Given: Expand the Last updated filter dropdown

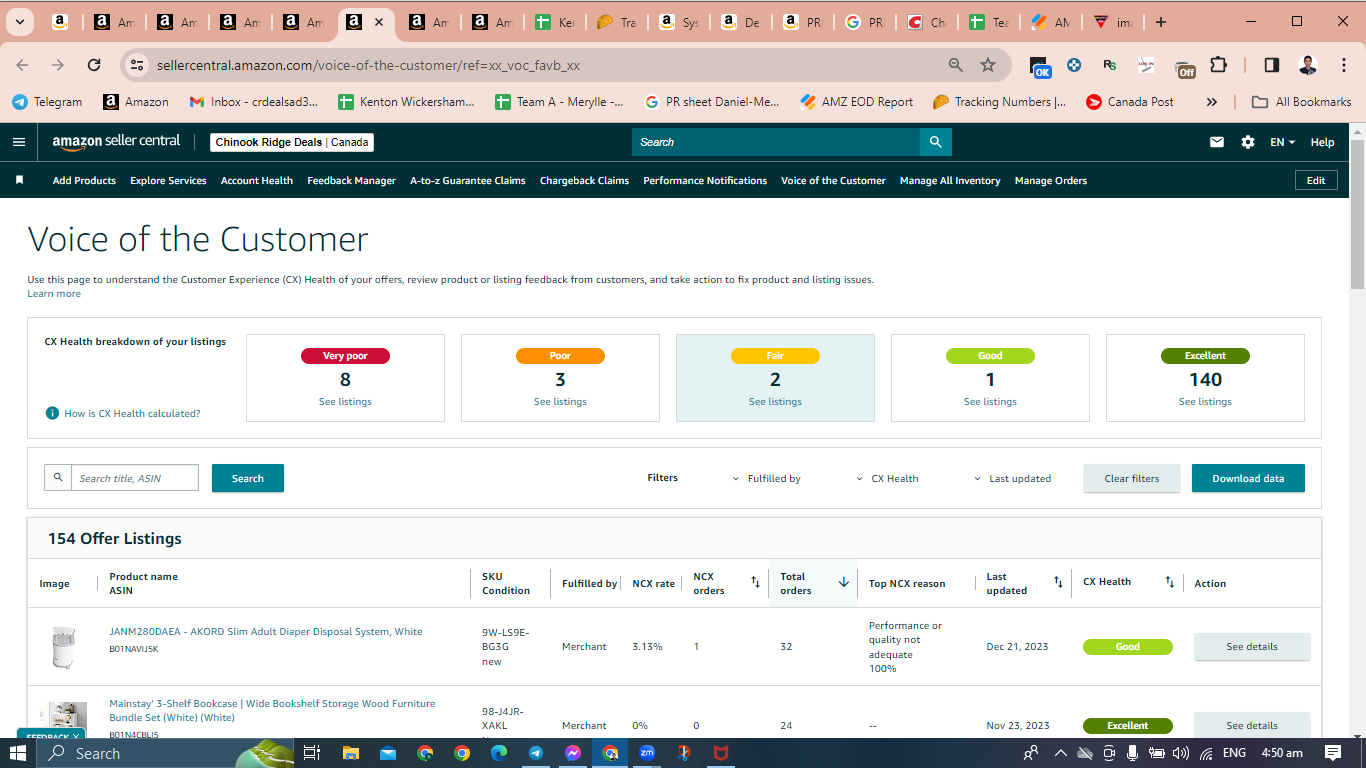Looking at the screenshot, I should pyautogui.click(x=1012, y=479).
